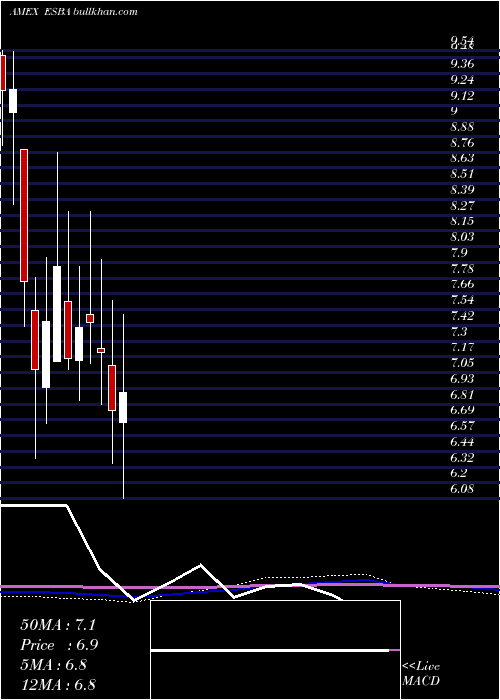Viewport: 500px width, 700px height.
Task: Select the 8.51 price axis label
Action: pyautogui.click(x=462, y=174)
